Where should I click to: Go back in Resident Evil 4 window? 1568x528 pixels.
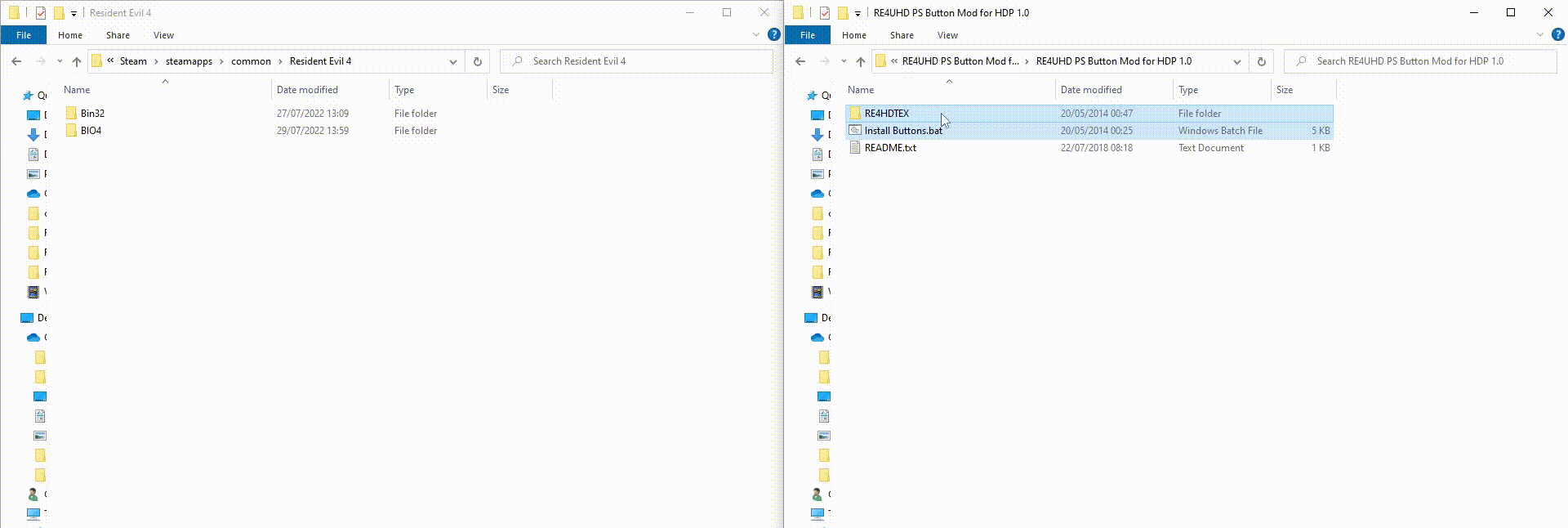(x=16, y=61)
